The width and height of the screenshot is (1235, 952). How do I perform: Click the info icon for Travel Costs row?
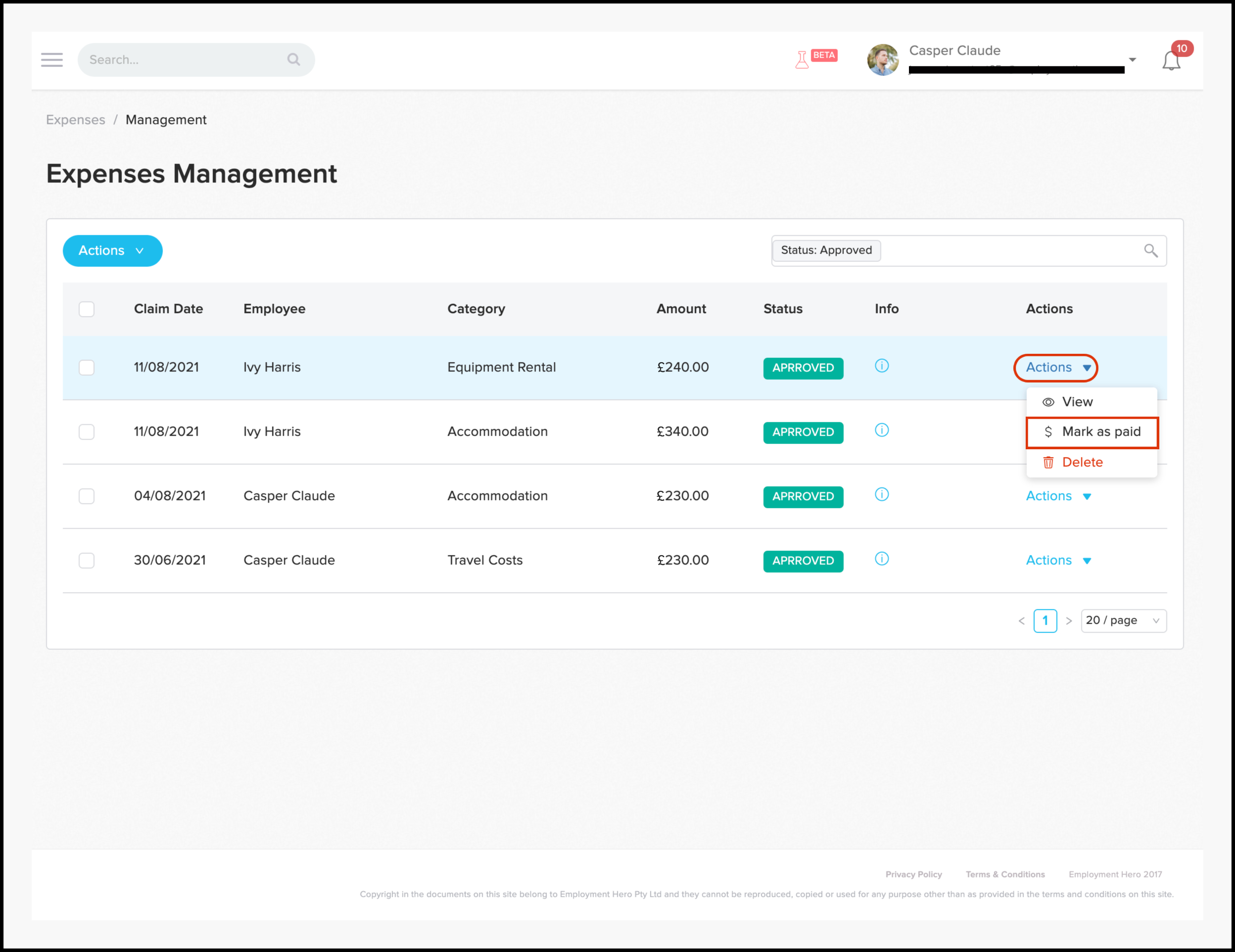point(882,559)
